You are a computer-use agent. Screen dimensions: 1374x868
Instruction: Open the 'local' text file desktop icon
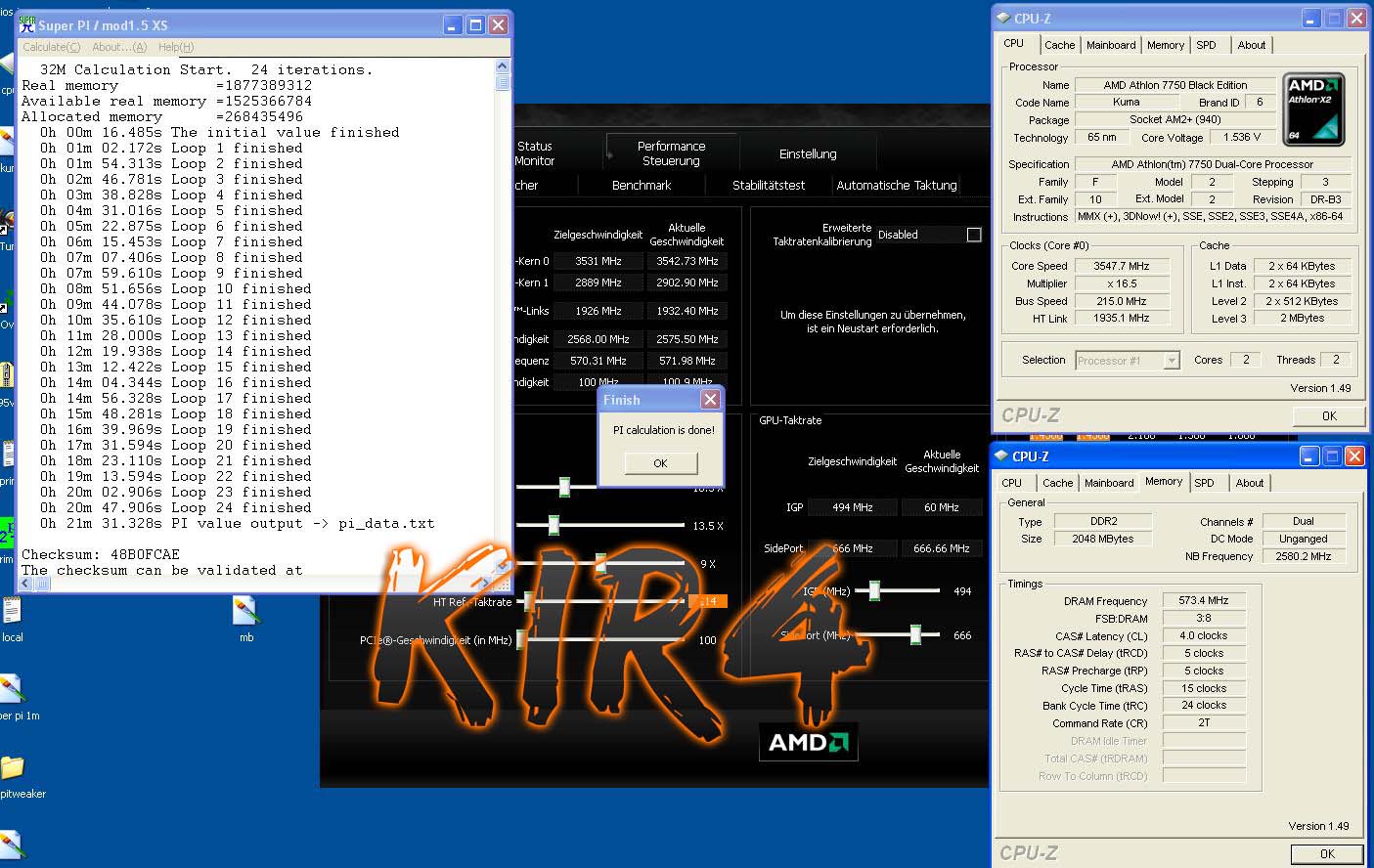click(x=12, y=611)
